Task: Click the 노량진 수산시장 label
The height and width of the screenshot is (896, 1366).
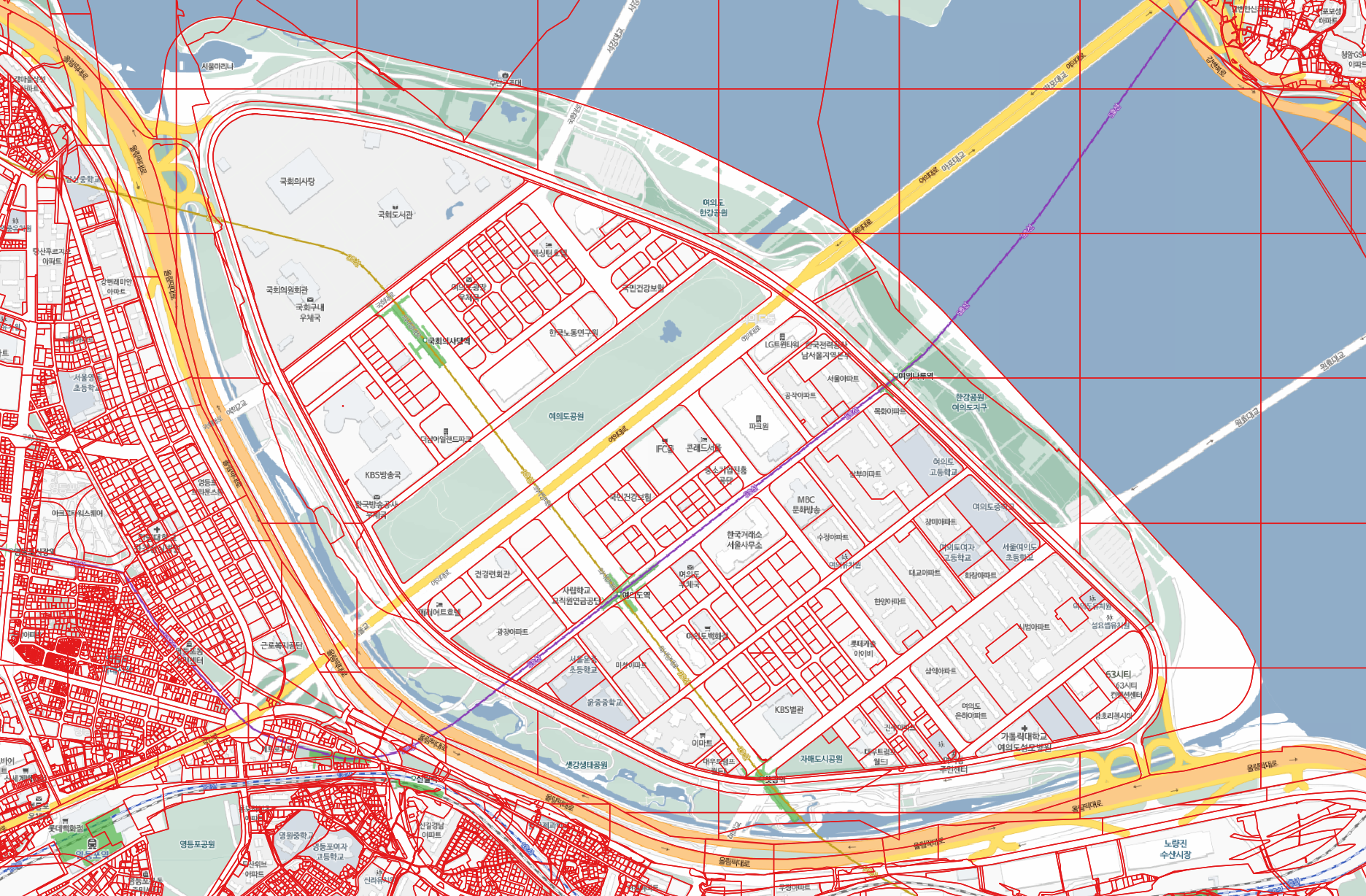Action: tap(1176, 849)
